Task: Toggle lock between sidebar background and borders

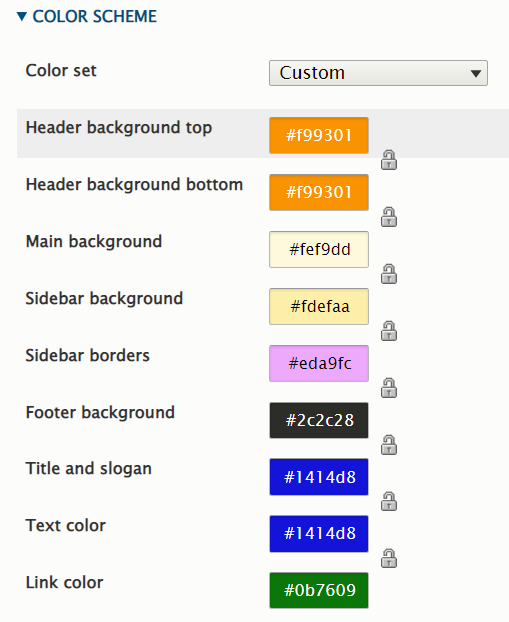Action: [389, 331]
